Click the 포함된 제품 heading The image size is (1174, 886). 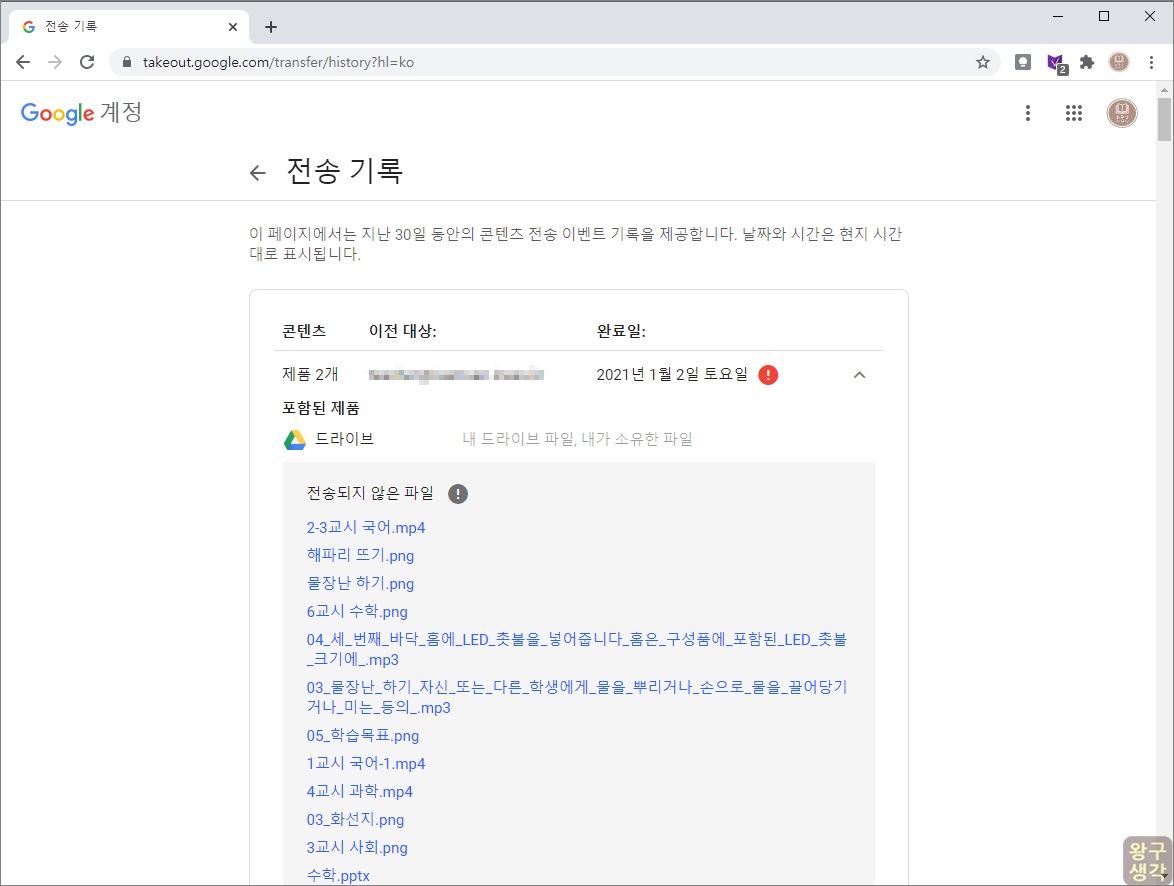[320, 407]
